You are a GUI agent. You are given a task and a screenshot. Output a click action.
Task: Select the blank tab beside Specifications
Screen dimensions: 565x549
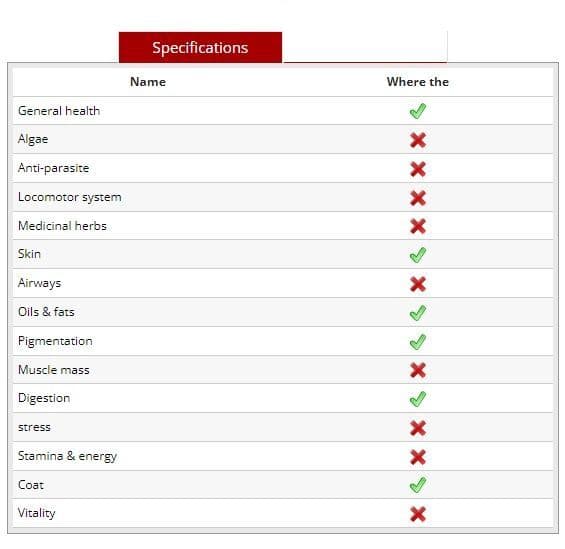coord(365,47)
